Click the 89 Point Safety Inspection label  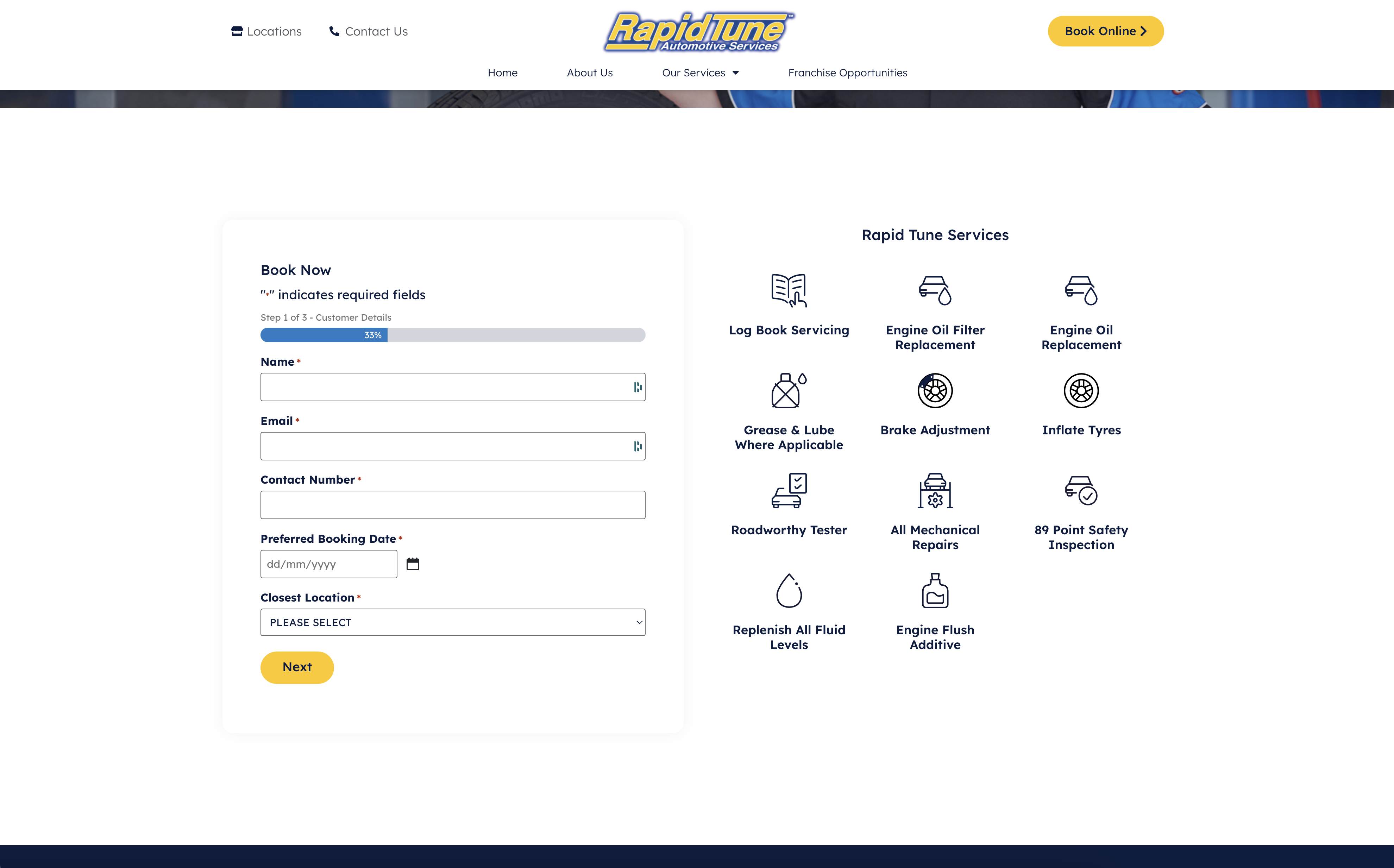(x=1081, y=537)
